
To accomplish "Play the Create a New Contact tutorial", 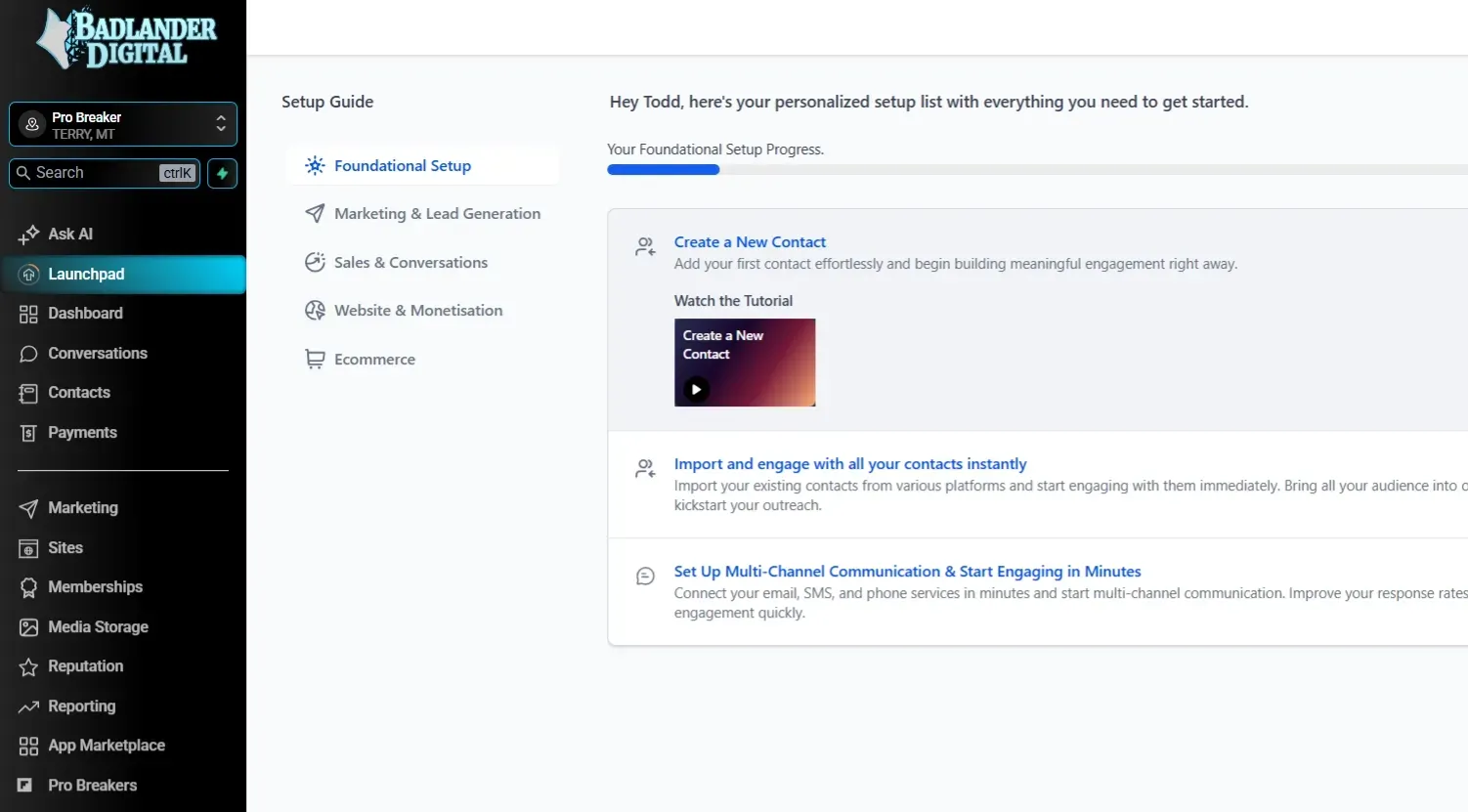I will [695, 389].
